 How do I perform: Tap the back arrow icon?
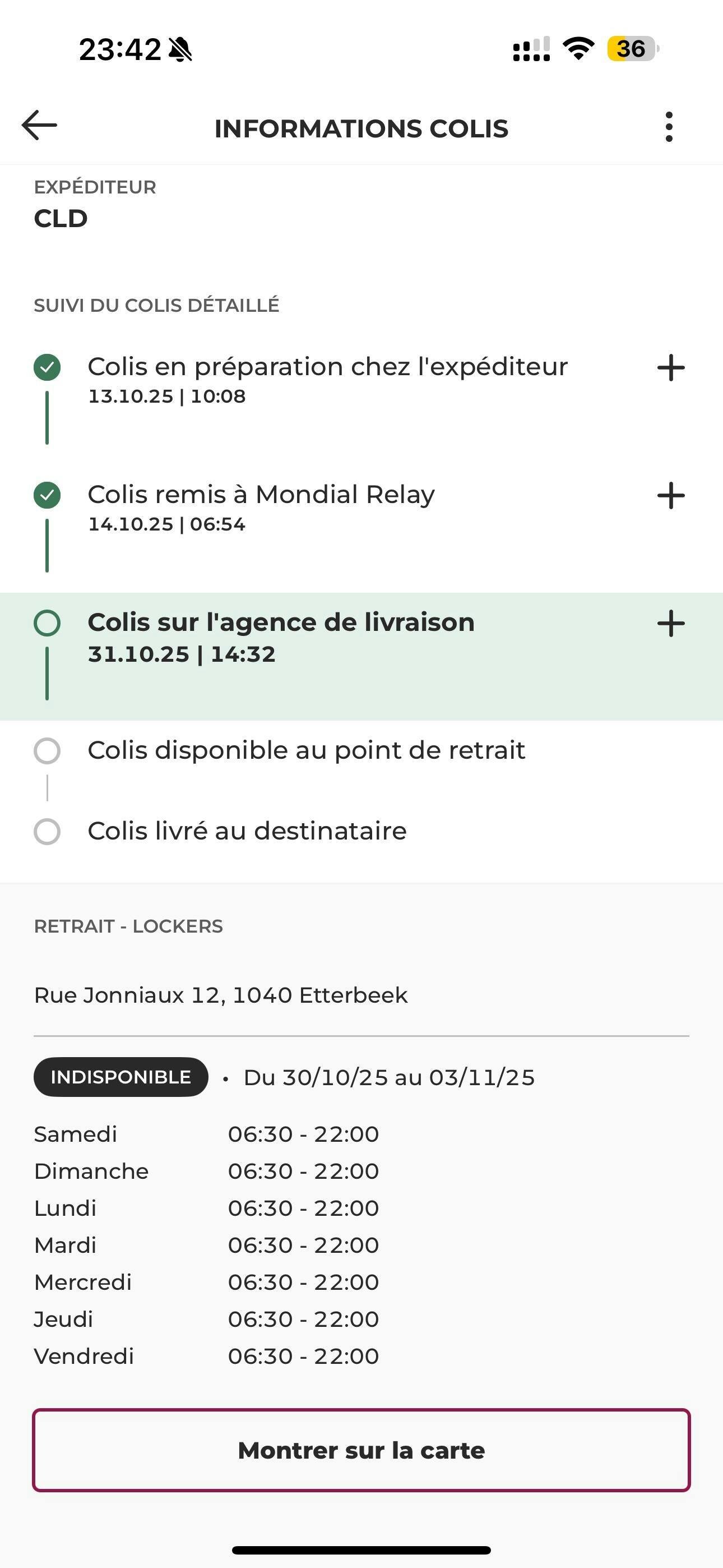point(40,126)
